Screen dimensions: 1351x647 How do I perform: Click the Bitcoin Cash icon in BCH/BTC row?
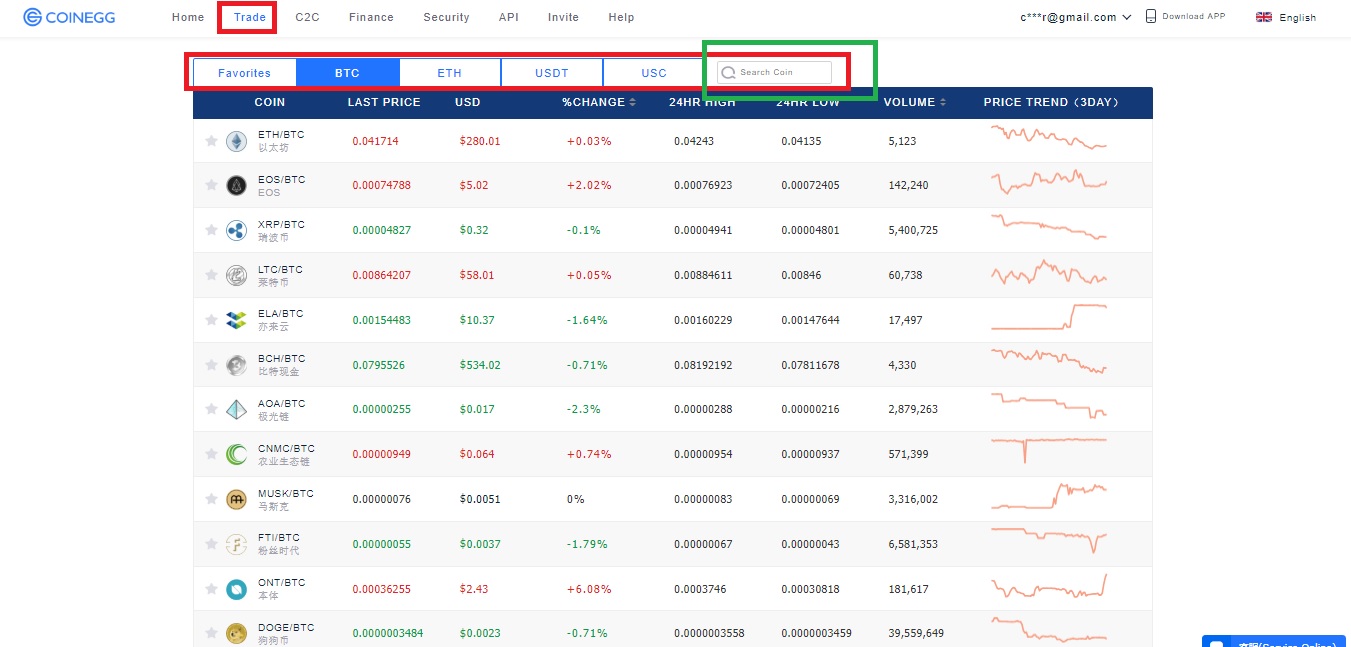(236, 365)
